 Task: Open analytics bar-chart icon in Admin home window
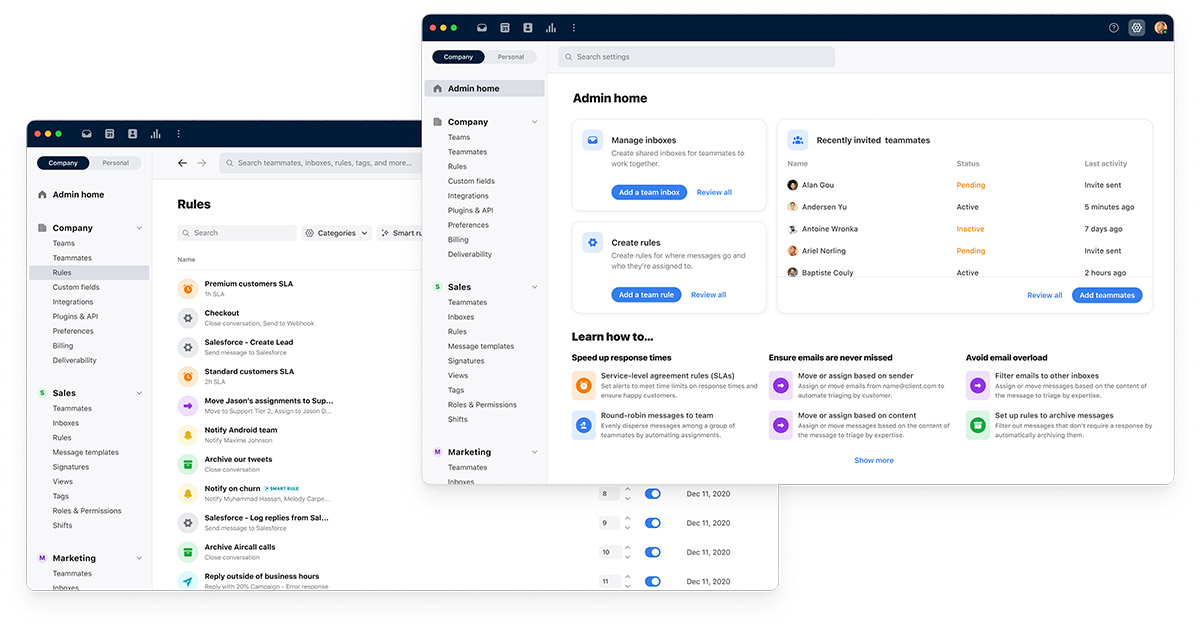click(551, 28)
